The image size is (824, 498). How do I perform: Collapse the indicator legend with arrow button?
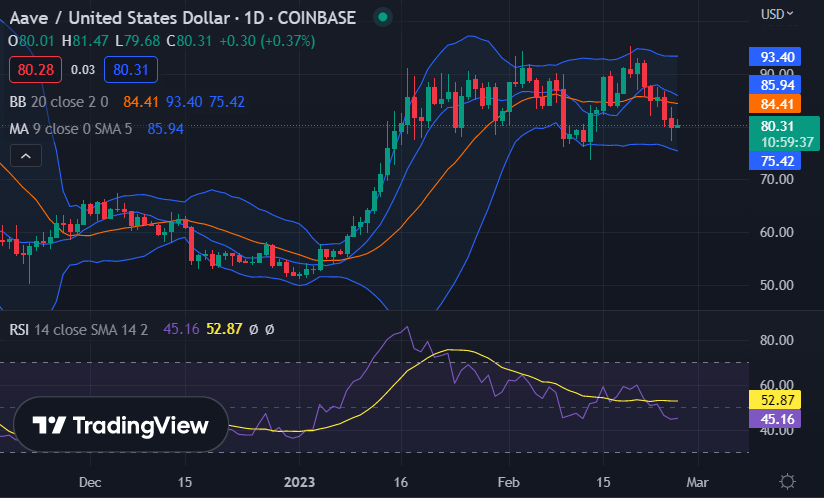click(27, 155)
